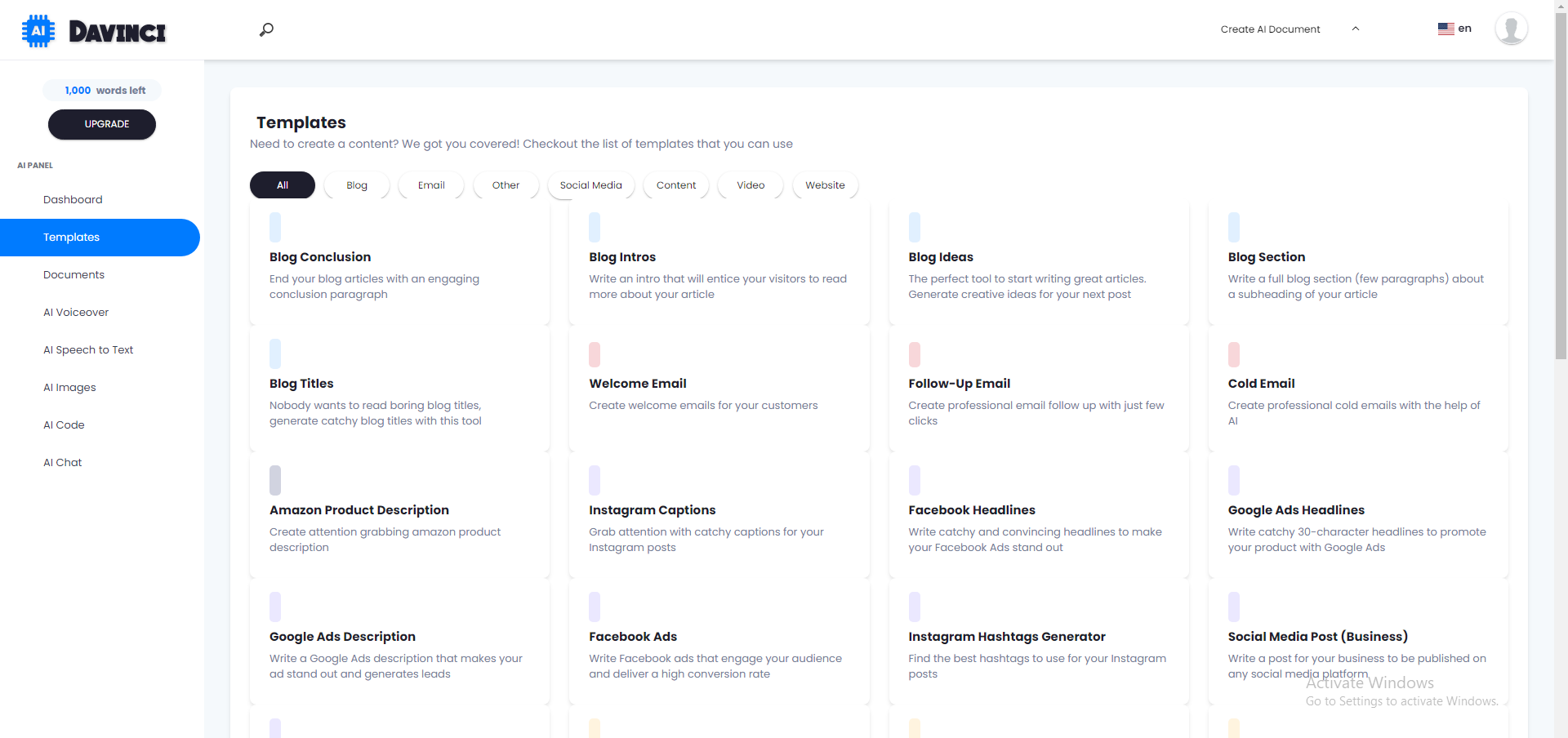The image size is (1568, 738).
Task: Open the Follow-Up Email template title
Action: [960, 384]
